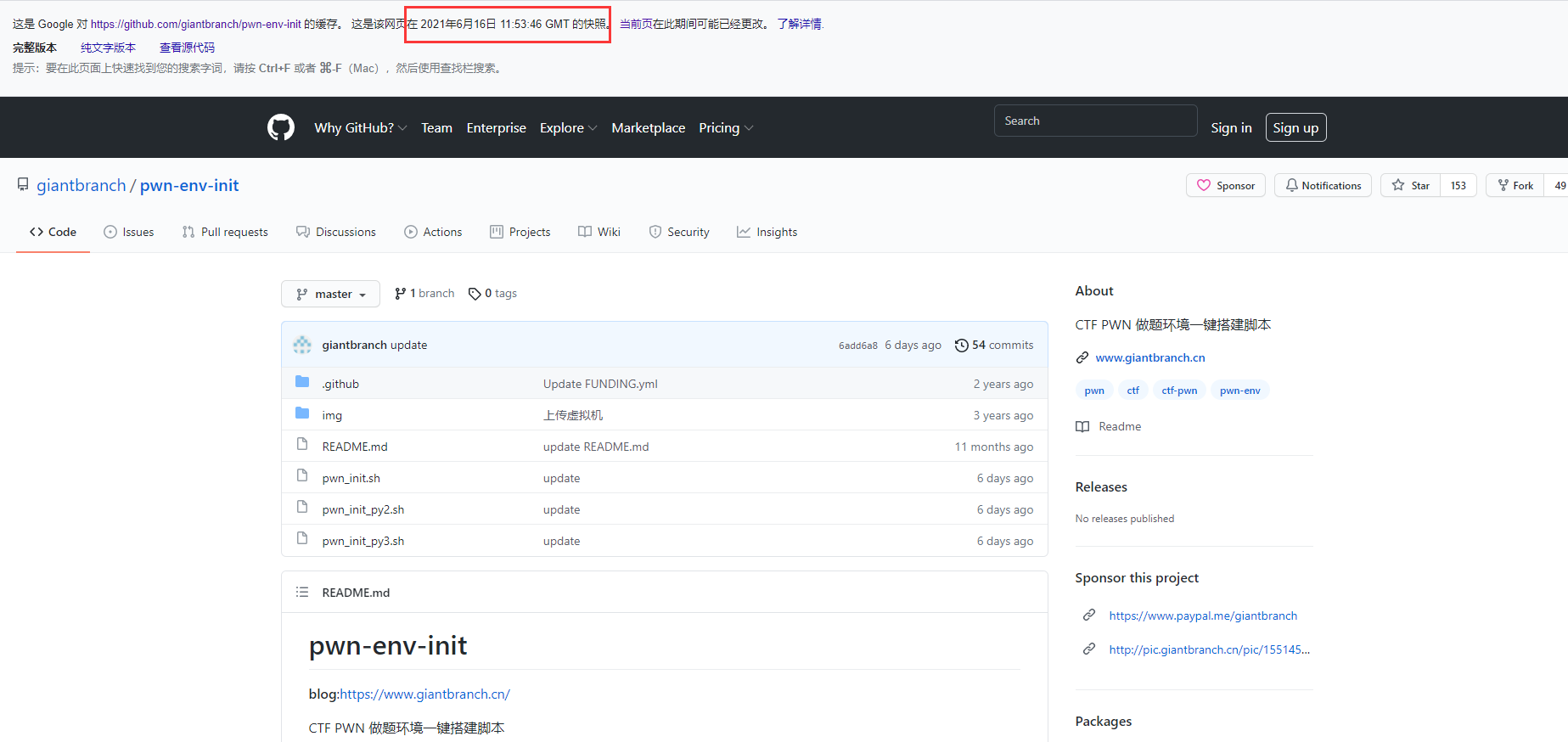Open the 了解详情 link
The height and width of the screenshot is (742, 1568).
pos(800,24)
